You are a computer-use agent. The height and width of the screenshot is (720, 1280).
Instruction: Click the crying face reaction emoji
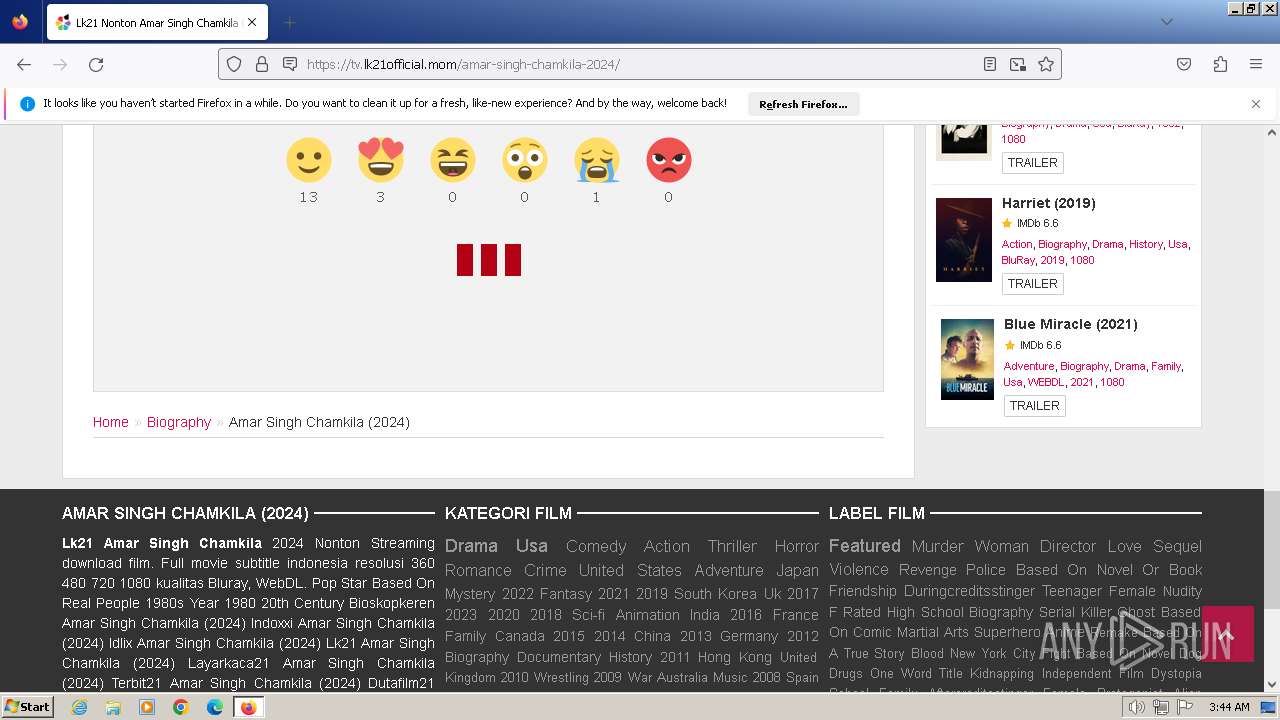tap(596, 160)
